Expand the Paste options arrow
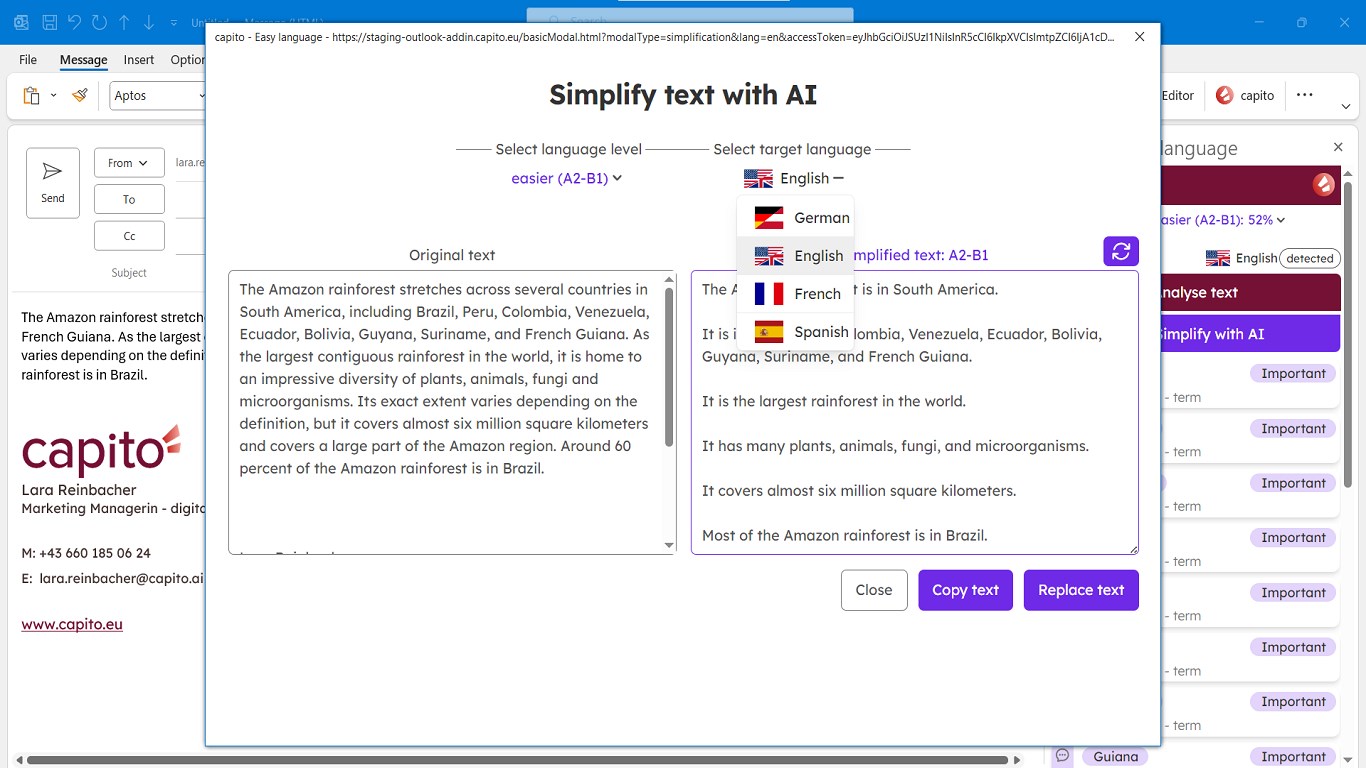The height and width of the screenshot is (768, 1366). point(53,95)
